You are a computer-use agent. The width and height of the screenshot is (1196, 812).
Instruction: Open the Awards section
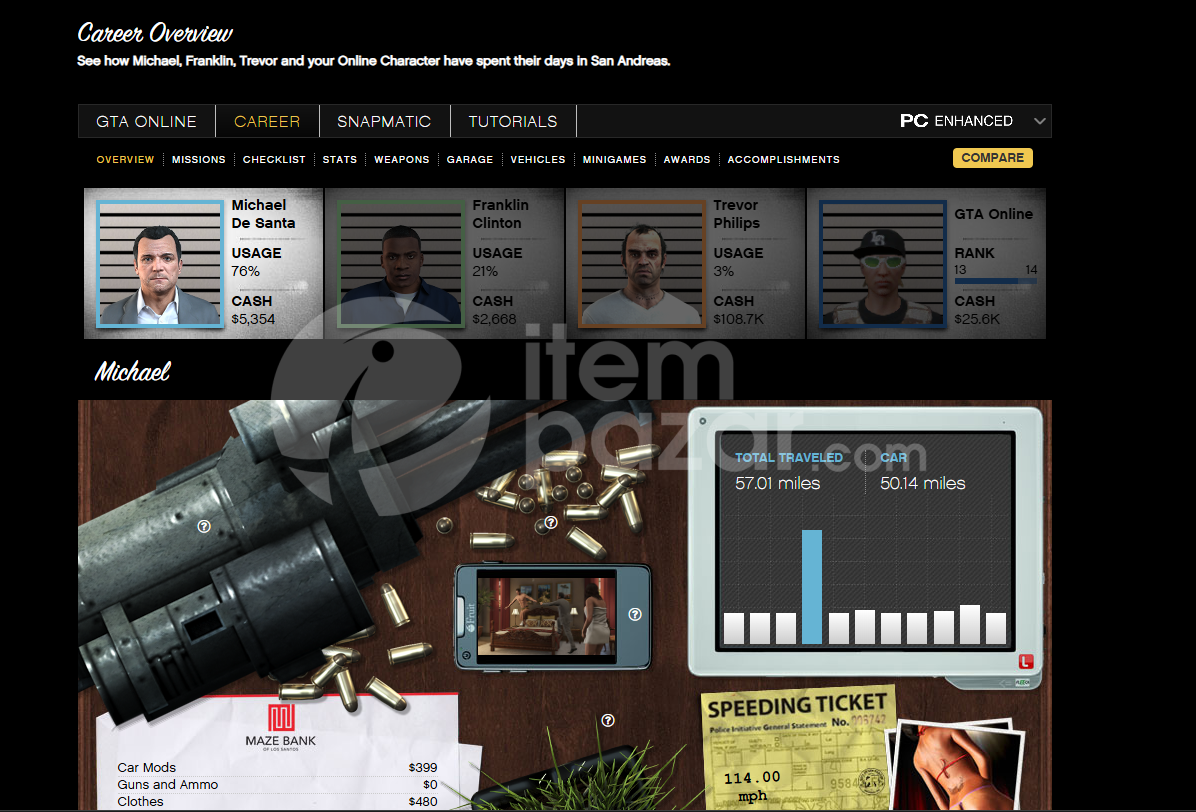(x=686, y=159)
